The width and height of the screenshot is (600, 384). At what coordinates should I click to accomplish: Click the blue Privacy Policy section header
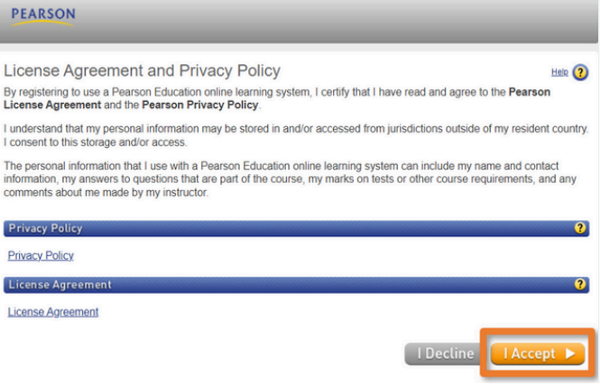tap(296, 228)
